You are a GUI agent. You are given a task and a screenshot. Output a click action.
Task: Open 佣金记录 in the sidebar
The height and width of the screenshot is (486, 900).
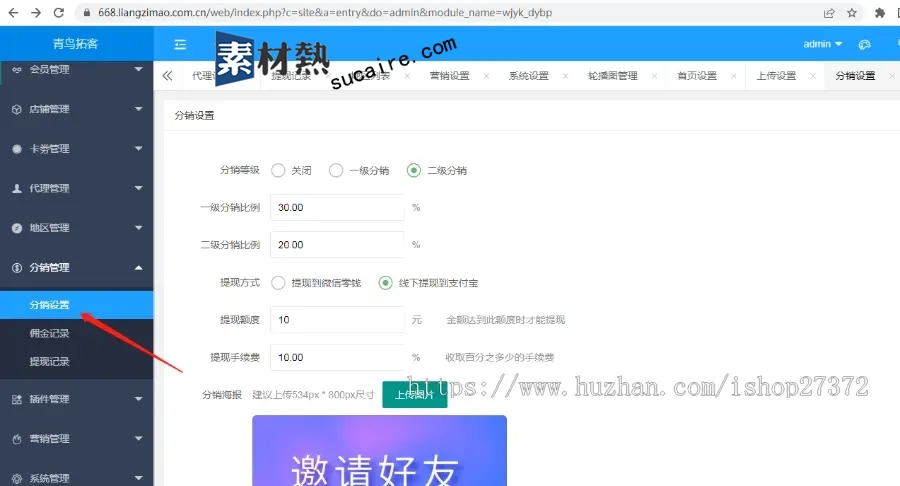(x=49, y=333)
